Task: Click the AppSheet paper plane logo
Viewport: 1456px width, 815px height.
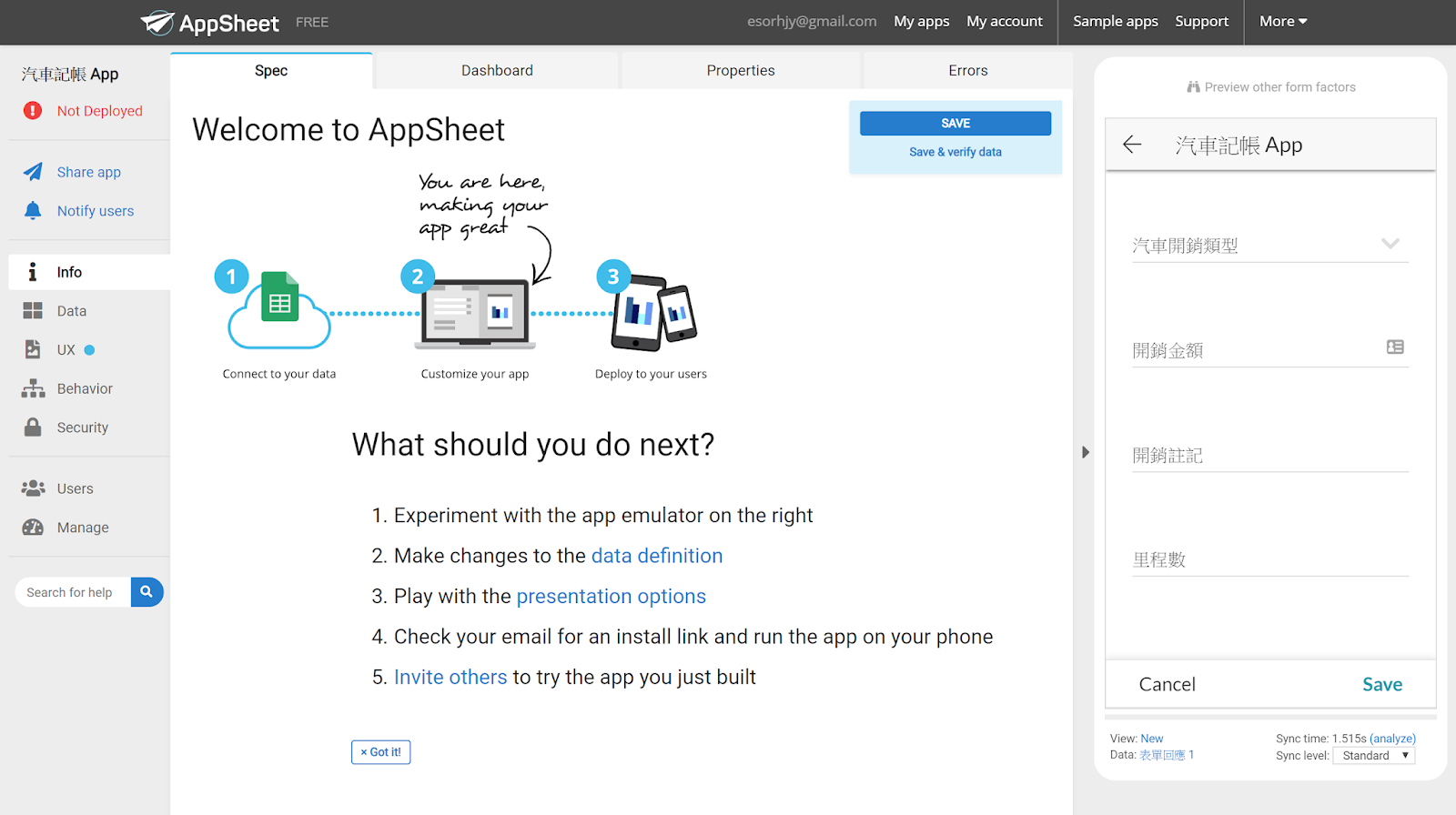Action: pyautogui.click(x=157, y=22)
